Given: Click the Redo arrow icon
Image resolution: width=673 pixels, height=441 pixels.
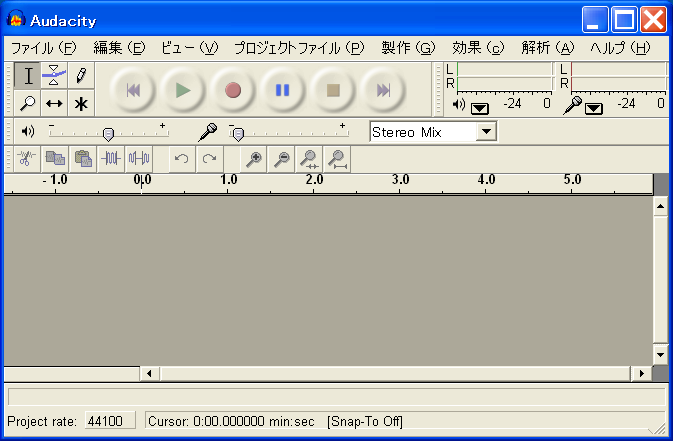Looking at the screenshot, I should pos(209,159).
